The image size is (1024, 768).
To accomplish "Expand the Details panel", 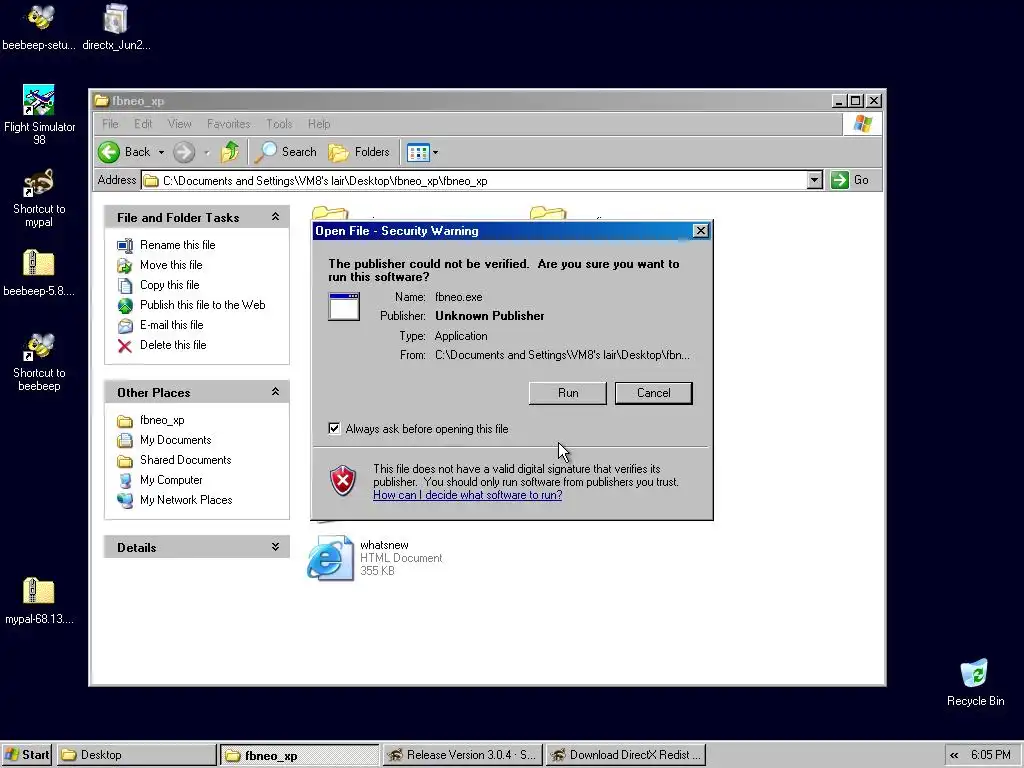I will (276, 547).
